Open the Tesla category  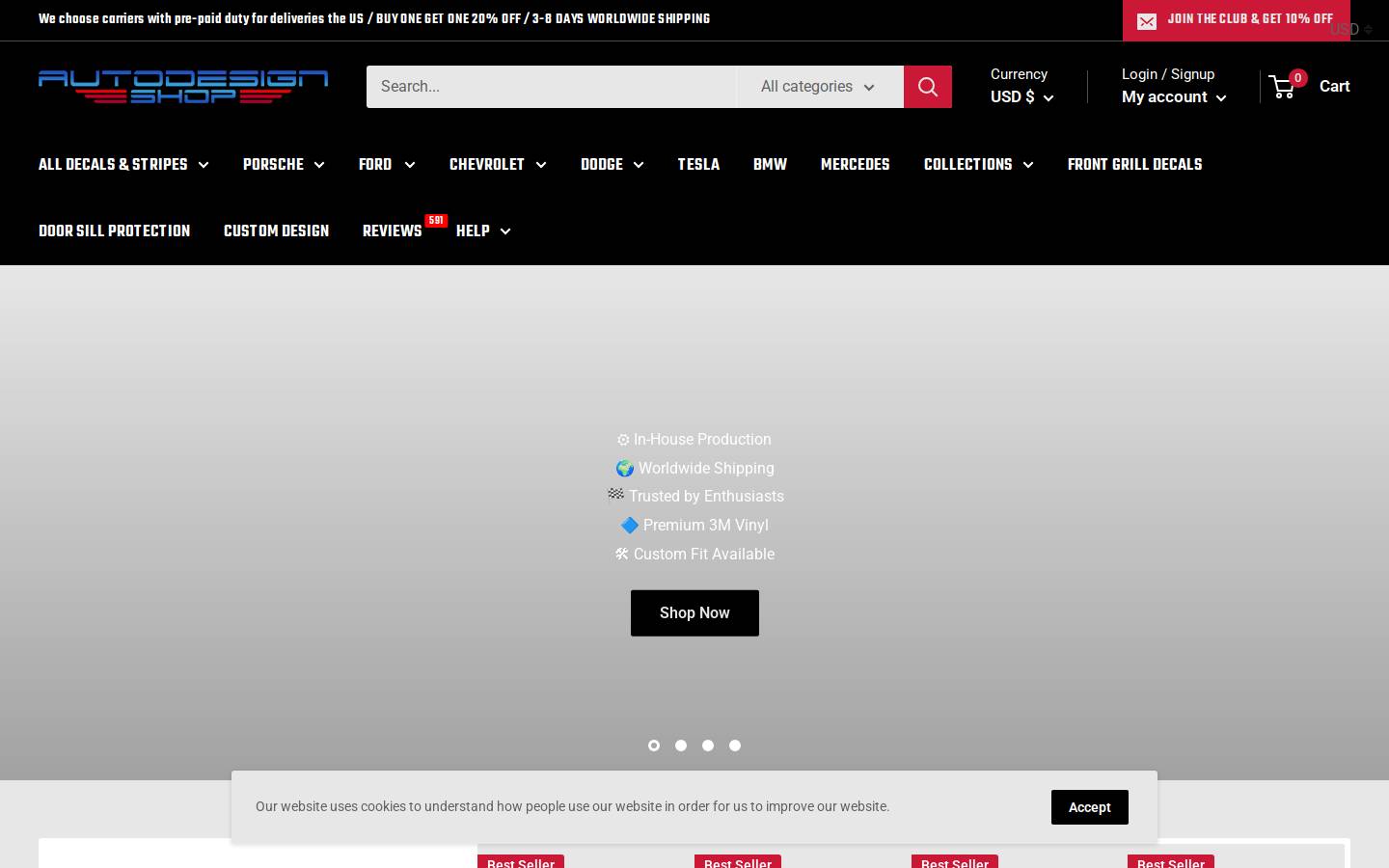click(698, 165)
